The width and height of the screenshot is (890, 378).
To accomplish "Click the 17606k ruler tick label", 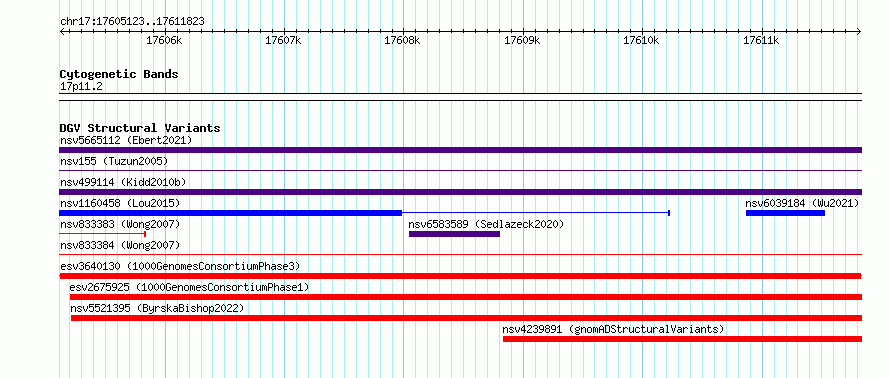I will pyautogui.click(x=165, y=41).
